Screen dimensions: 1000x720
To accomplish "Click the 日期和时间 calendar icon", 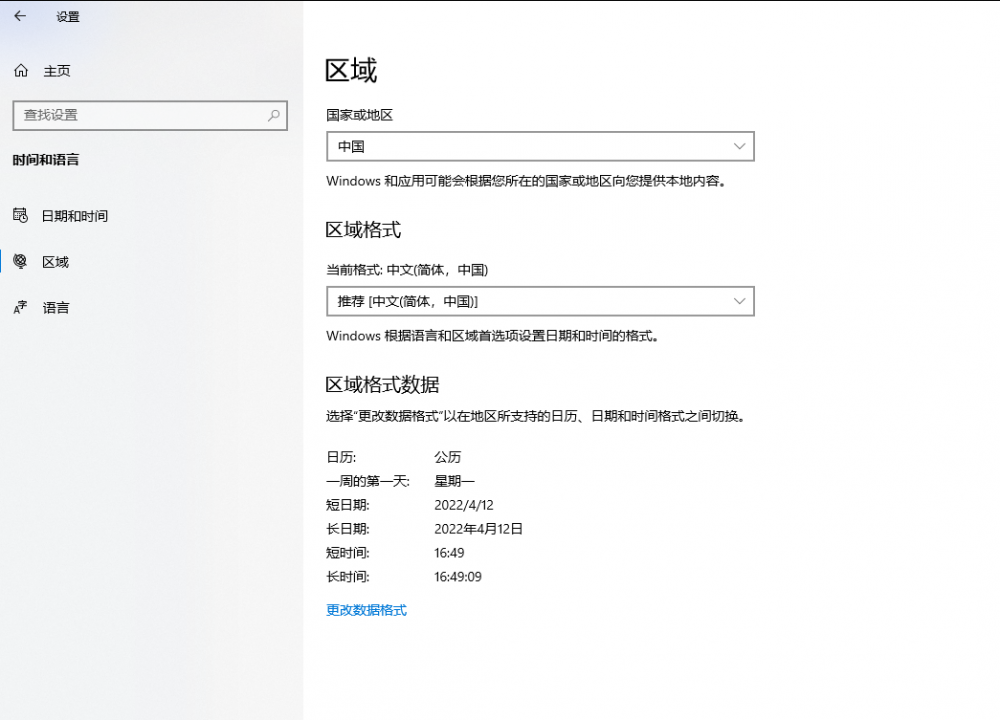I will (x=20, y=216).
